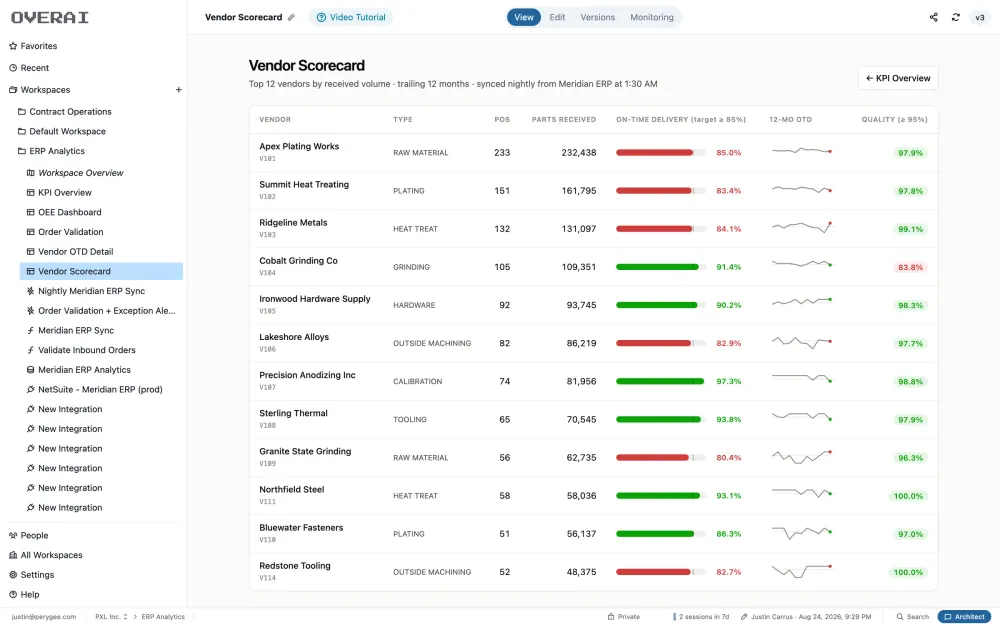1000x625 pixels.
Task: Click Cobalt Grinding Co on-time delivery bar
Action: (661, 267)
